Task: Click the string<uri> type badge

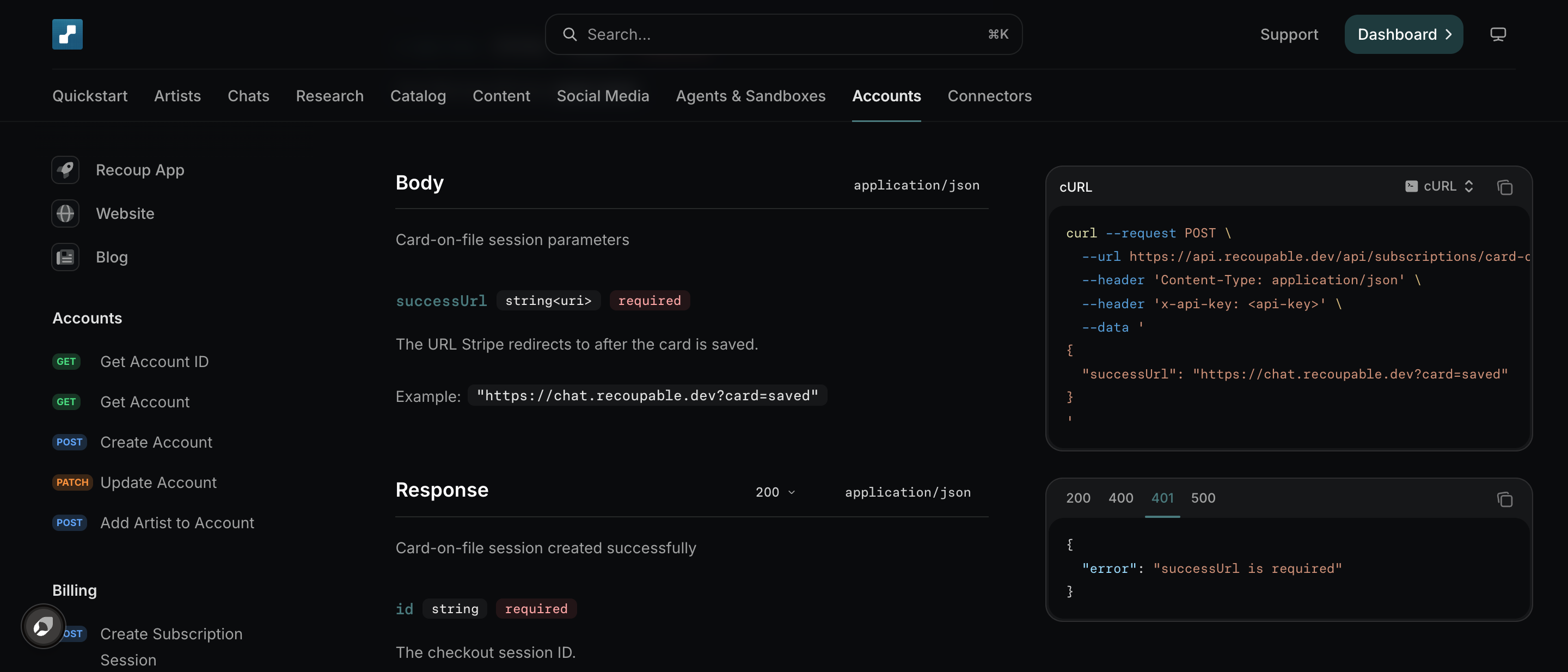Action: (548, 301)
